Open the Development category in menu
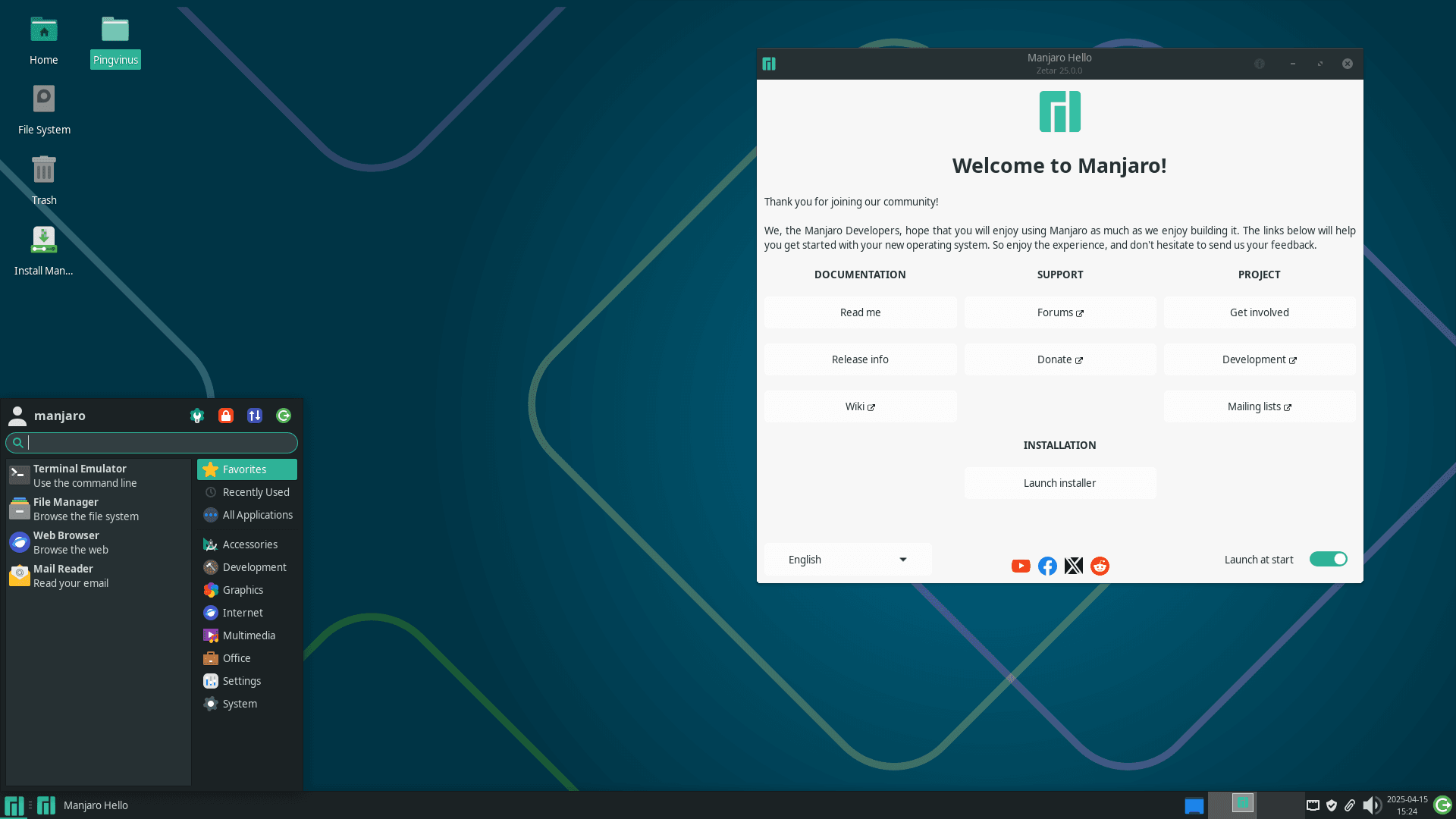Image resolution: width=1456 pixels, height=819 pixels. pos(247,567)
